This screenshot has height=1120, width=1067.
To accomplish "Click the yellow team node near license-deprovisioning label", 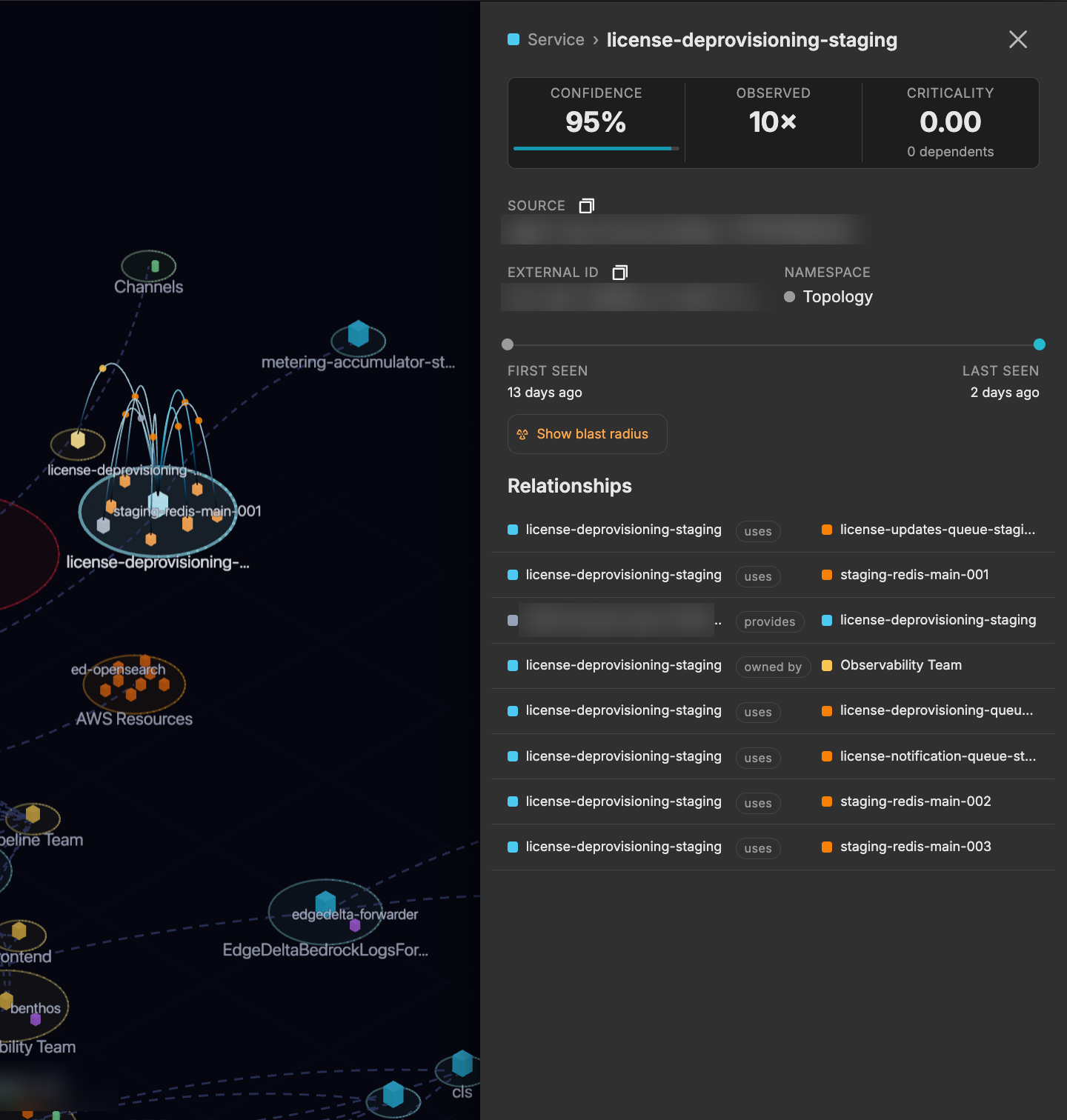I will pyautogui.click(x=78, y=440).
